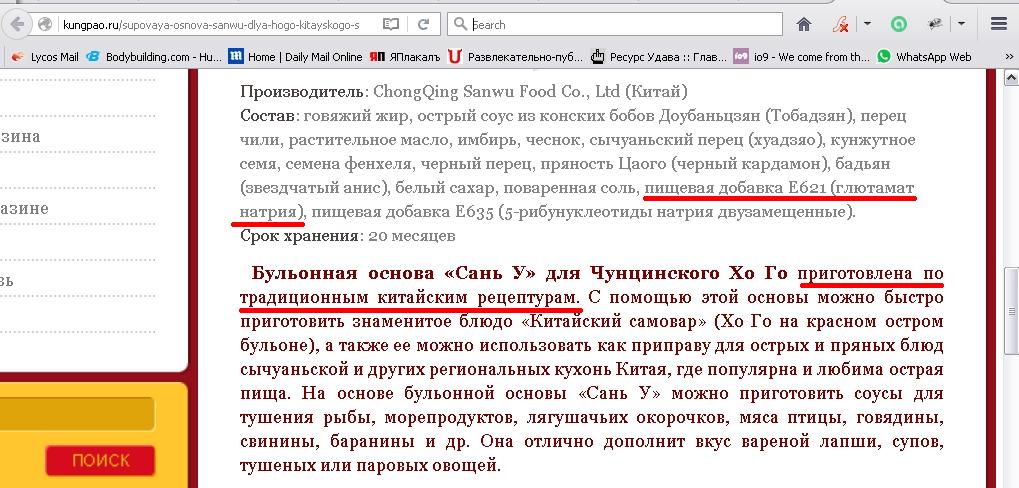Open Lycos Mail bookmark
Viewport: 1019px width, 488px height.
point(45,57)
